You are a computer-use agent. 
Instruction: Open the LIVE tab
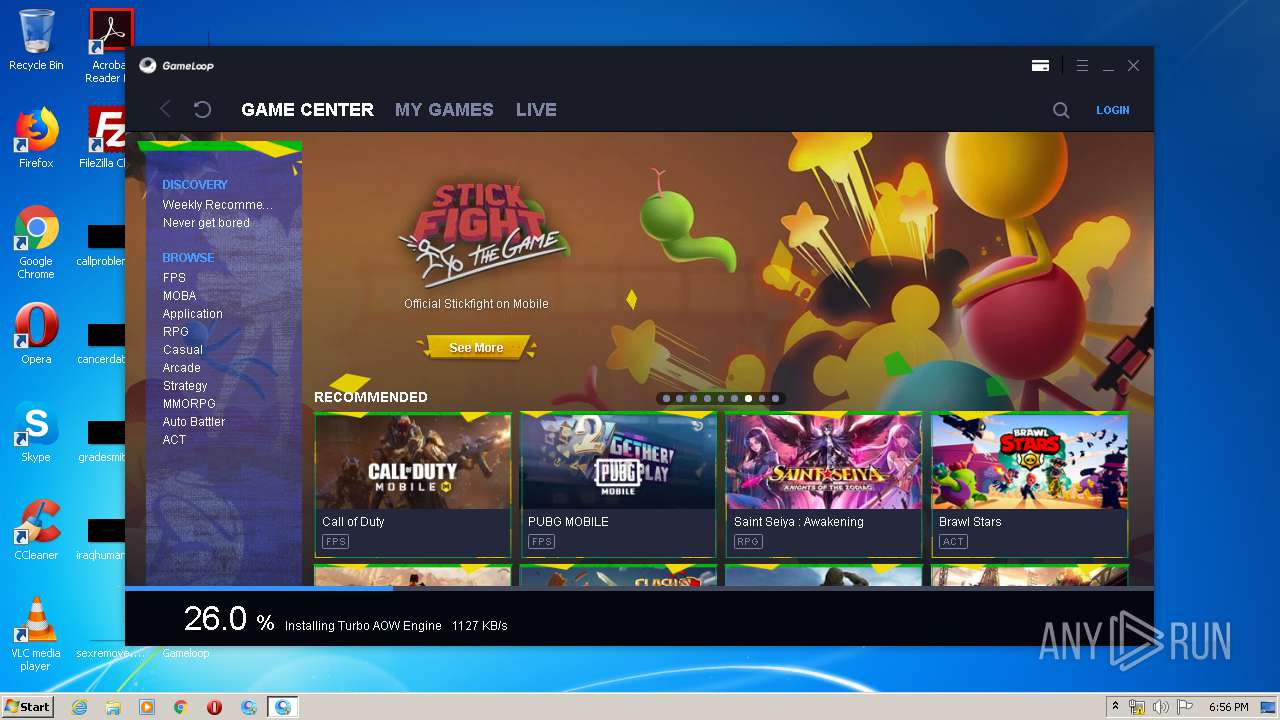coord(536,110)
